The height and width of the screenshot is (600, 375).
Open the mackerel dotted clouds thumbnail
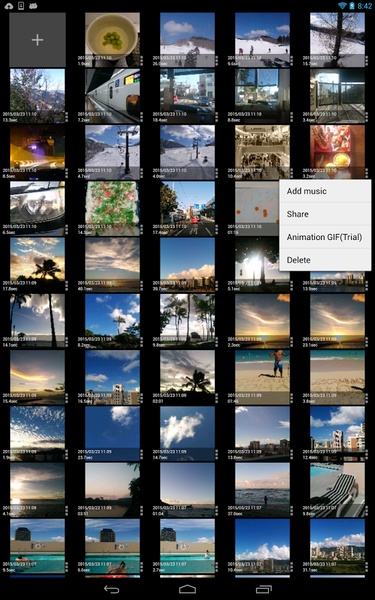(37, 434)
